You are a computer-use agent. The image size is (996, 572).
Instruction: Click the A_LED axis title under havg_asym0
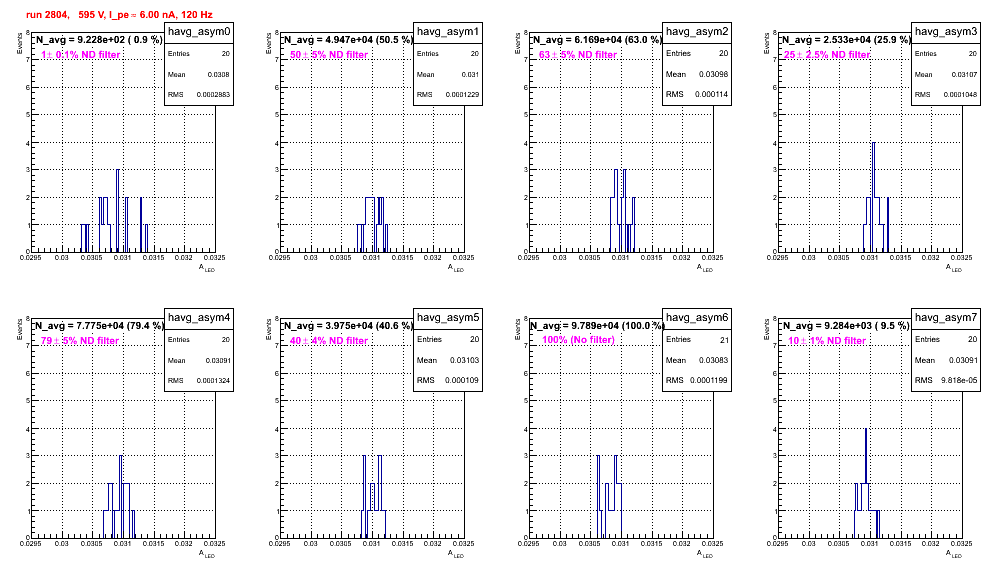pos(207,268)
